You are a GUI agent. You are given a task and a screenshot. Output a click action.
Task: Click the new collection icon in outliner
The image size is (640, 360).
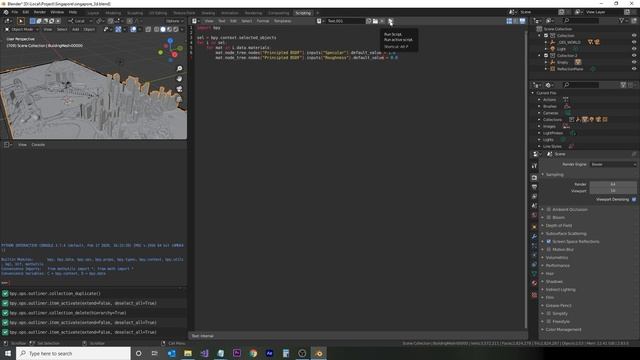click(x=634, y=20)
